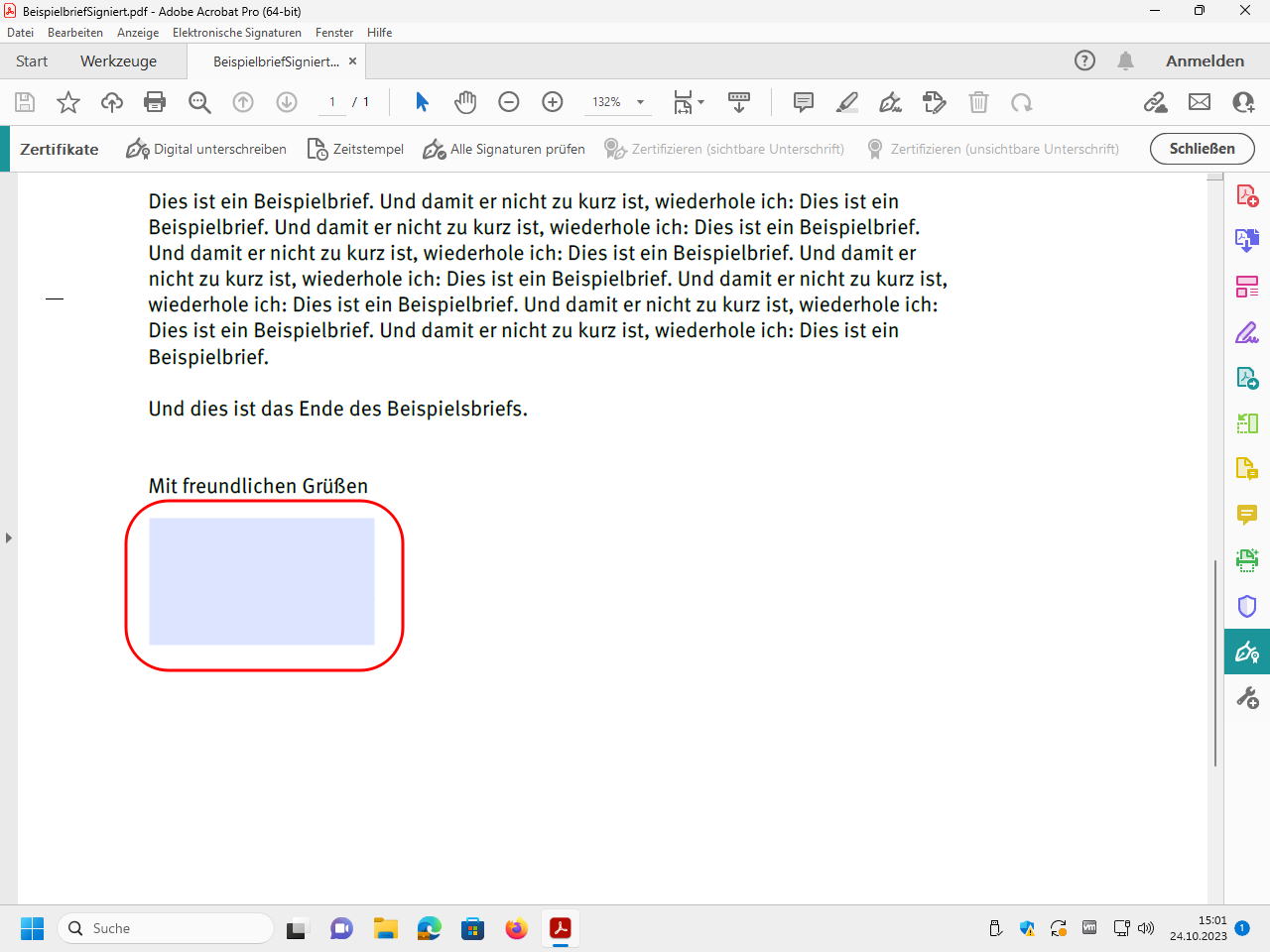This screenshot has height=952, width=1270.
Task: Click the blue signature field in document
Action: [262, 581]
